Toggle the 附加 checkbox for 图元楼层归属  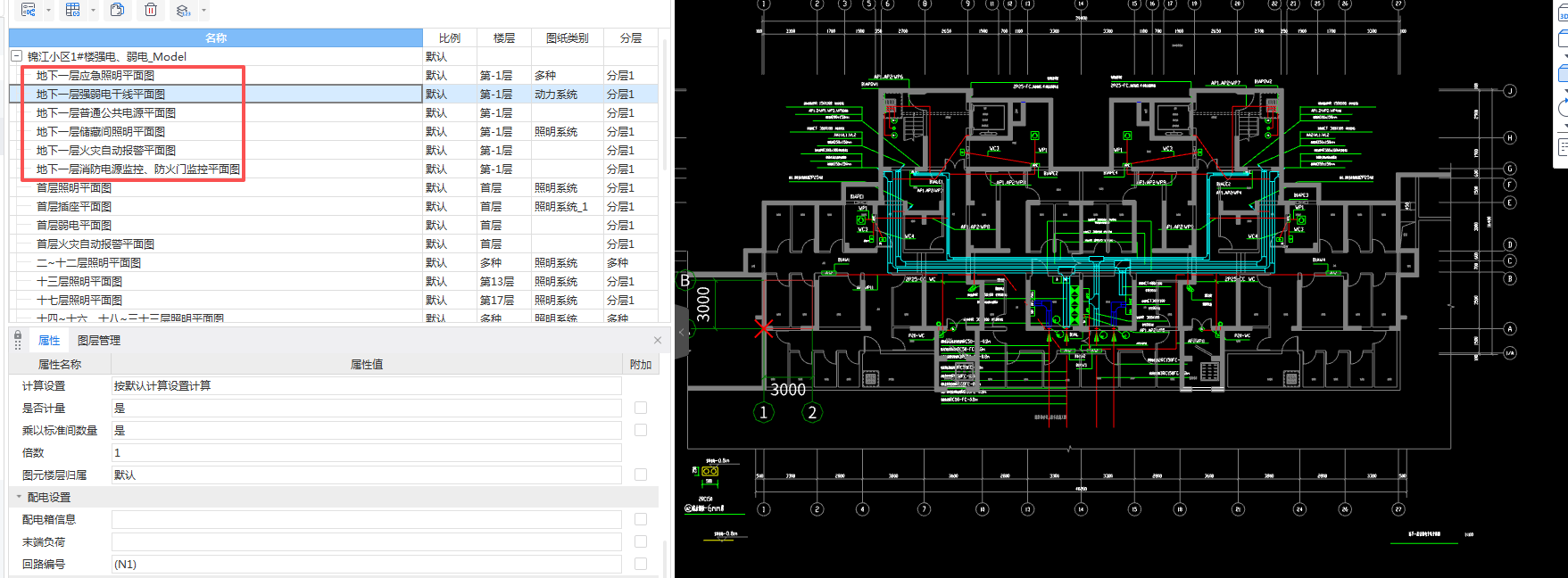point(641,475)
